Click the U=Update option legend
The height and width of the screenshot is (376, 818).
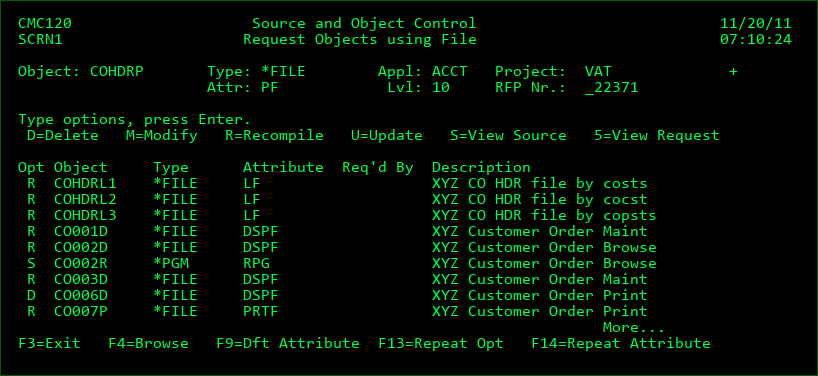(387, 136)
